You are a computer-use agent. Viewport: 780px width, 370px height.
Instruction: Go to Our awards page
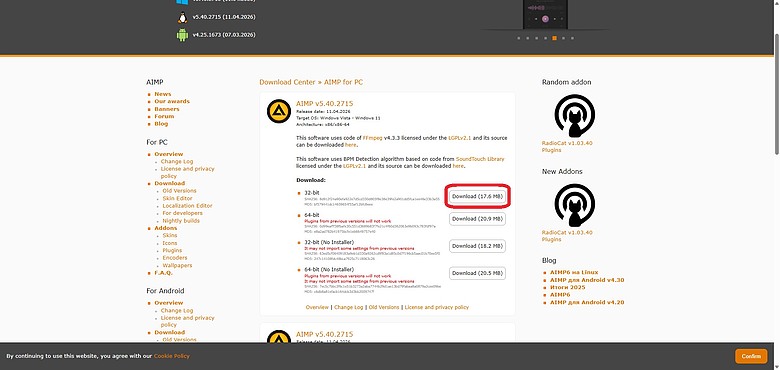(x=172, y=101)
